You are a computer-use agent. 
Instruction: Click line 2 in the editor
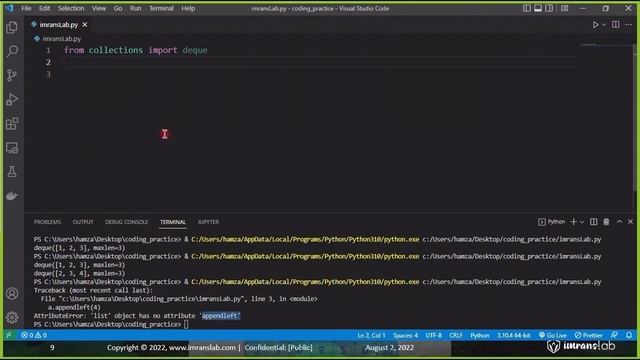coord(320,62)
